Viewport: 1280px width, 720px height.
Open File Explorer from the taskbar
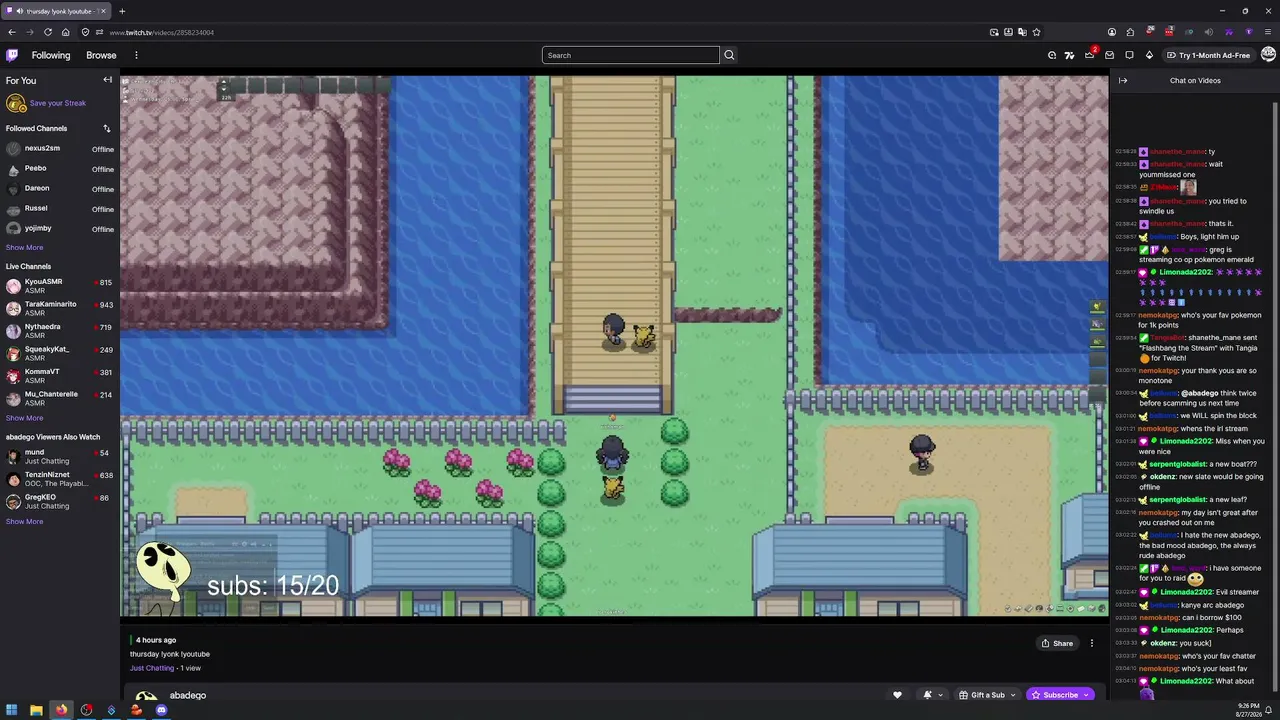click(36, 710)
